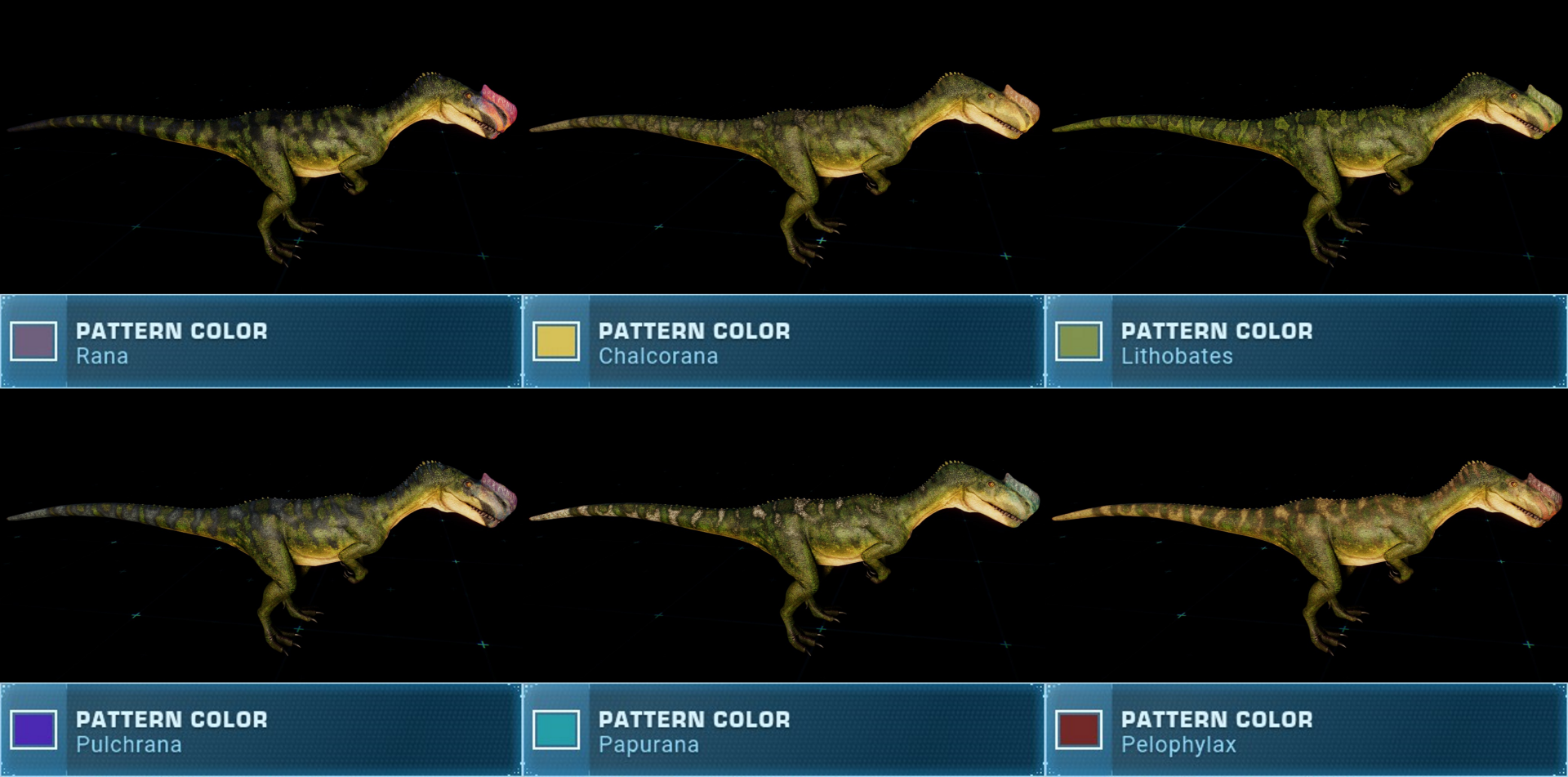Click the 'PATTERN COLOR' heading above Pulchrana

click(x=171, y=719)
